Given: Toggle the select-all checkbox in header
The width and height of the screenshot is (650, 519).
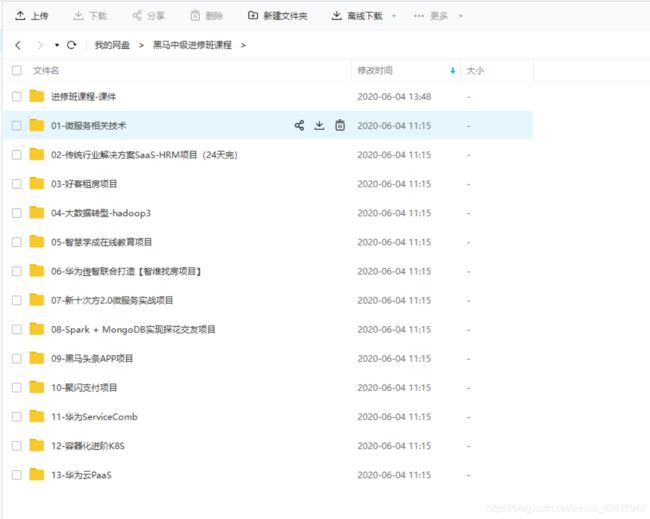Looking at the screenshot, I should coord(17,70).
